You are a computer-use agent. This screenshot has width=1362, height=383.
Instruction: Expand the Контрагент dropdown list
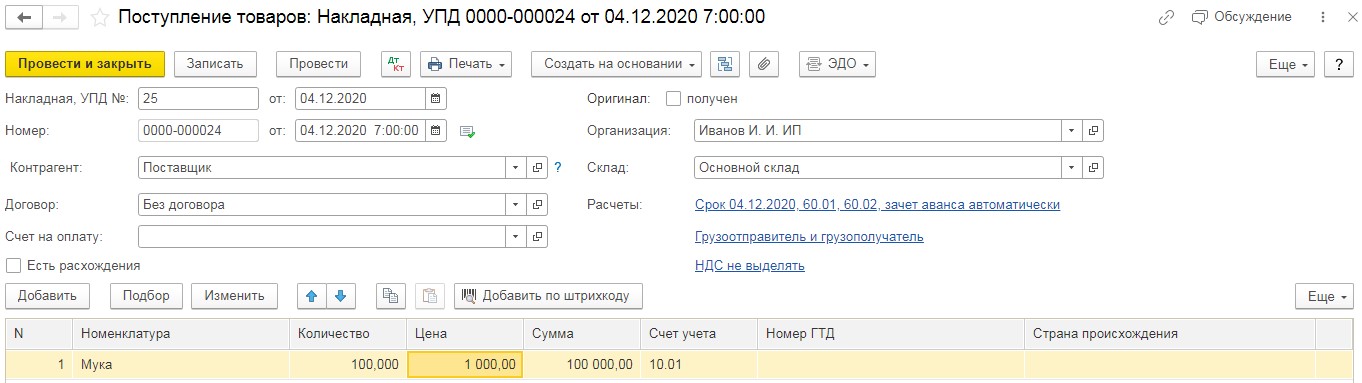pyautogui.click(x=516, y=168)
